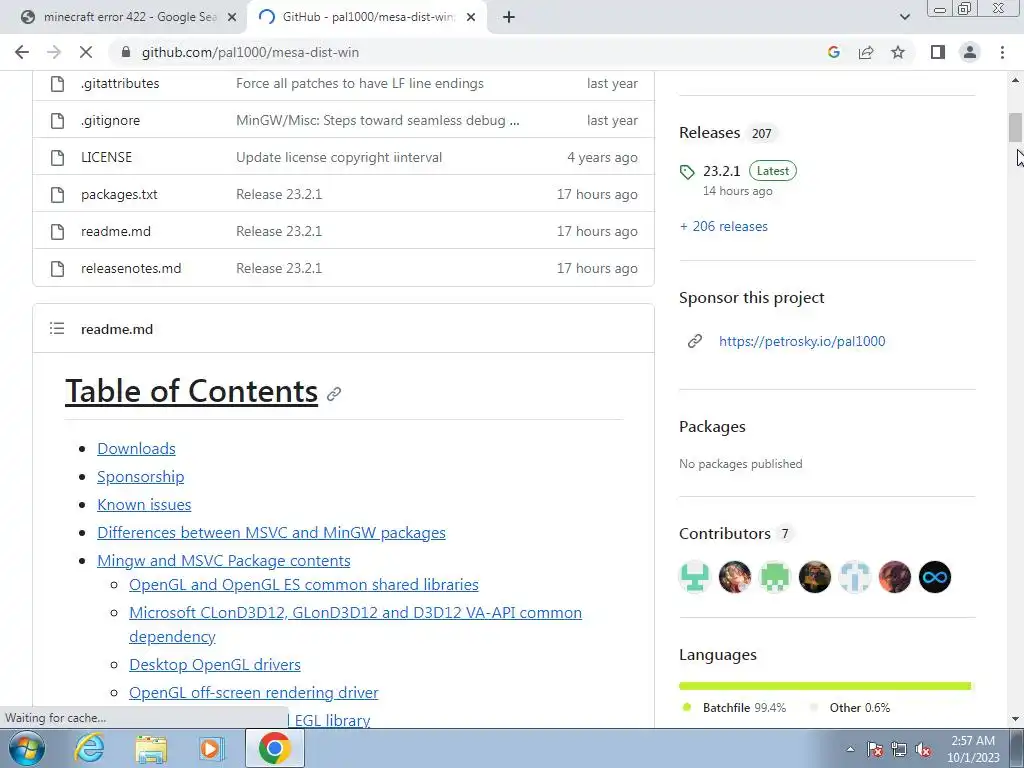Expand the tab search dropdown arrow
The image size is (1024, 768).
click(904, 18)
